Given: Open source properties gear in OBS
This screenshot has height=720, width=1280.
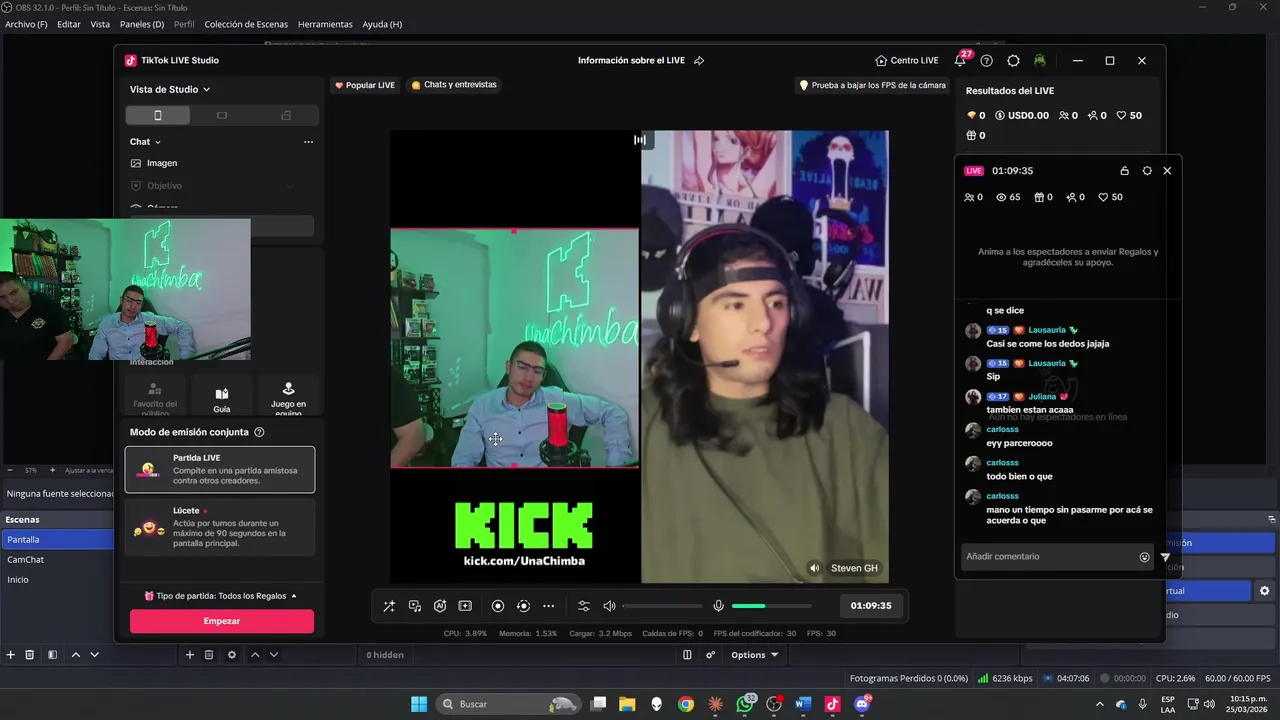Looking at the screenshot, I should [232, 655].
